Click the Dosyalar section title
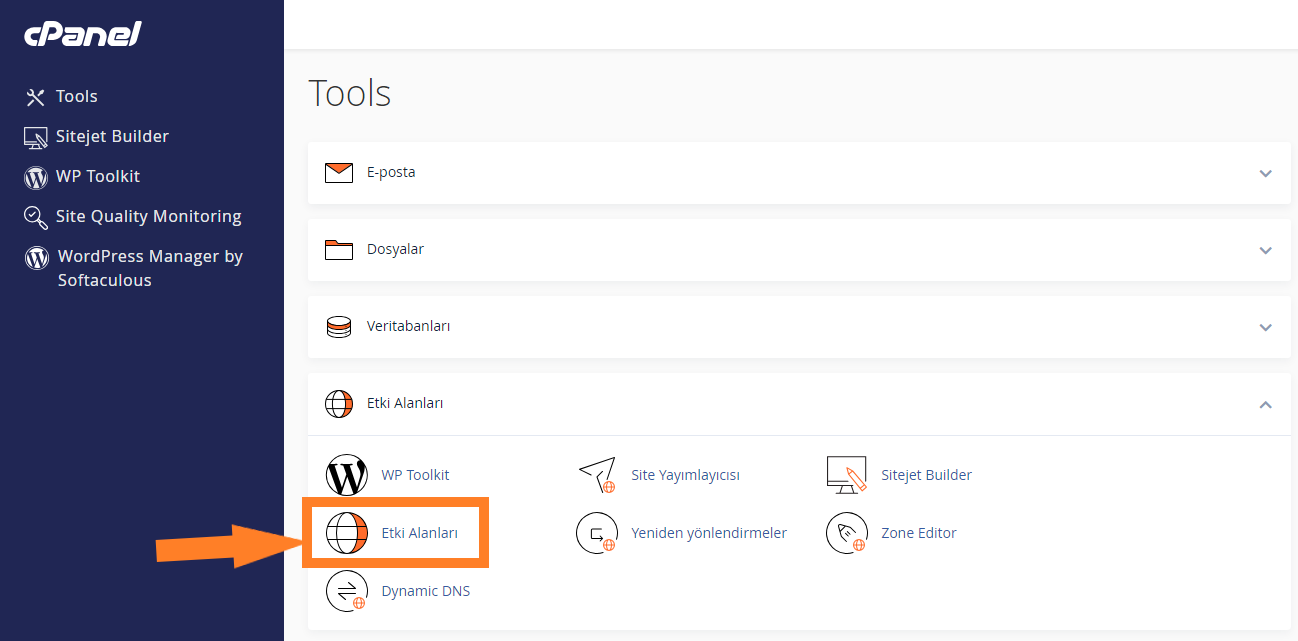The height and width of the screenshot is (641, 1298). point(395,249)
